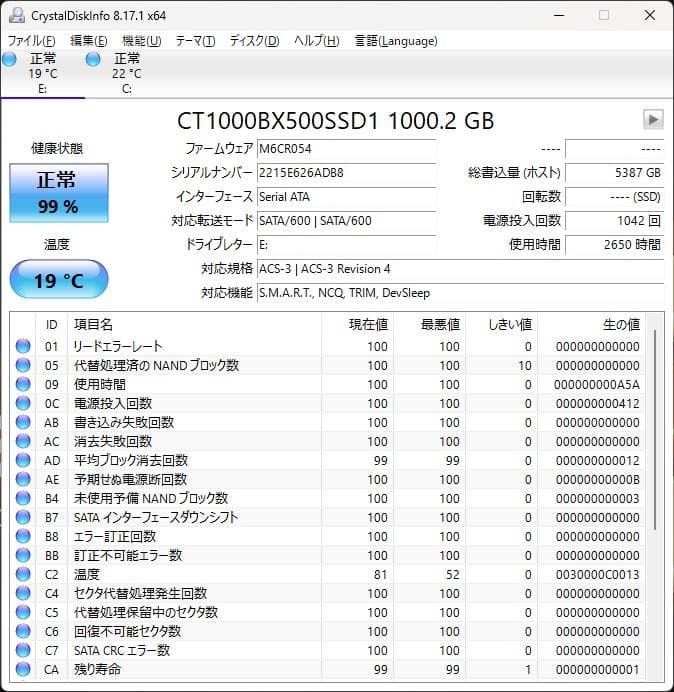Click the transfer mode field SATA/600 | SATA/600

346,220
